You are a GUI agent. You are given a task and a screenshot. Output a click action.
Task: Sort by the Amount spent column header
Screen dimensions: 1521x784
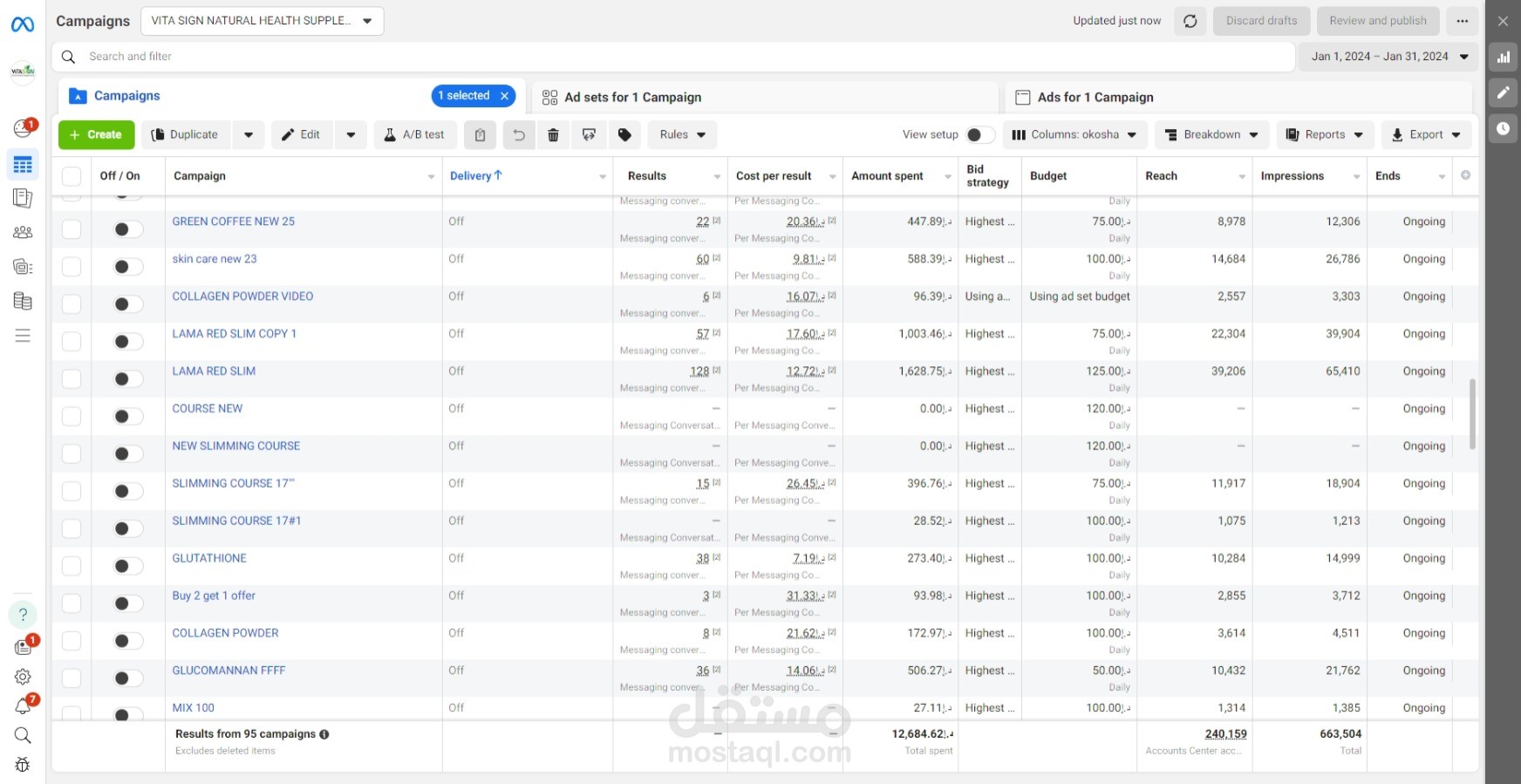(x=887, y=176)
